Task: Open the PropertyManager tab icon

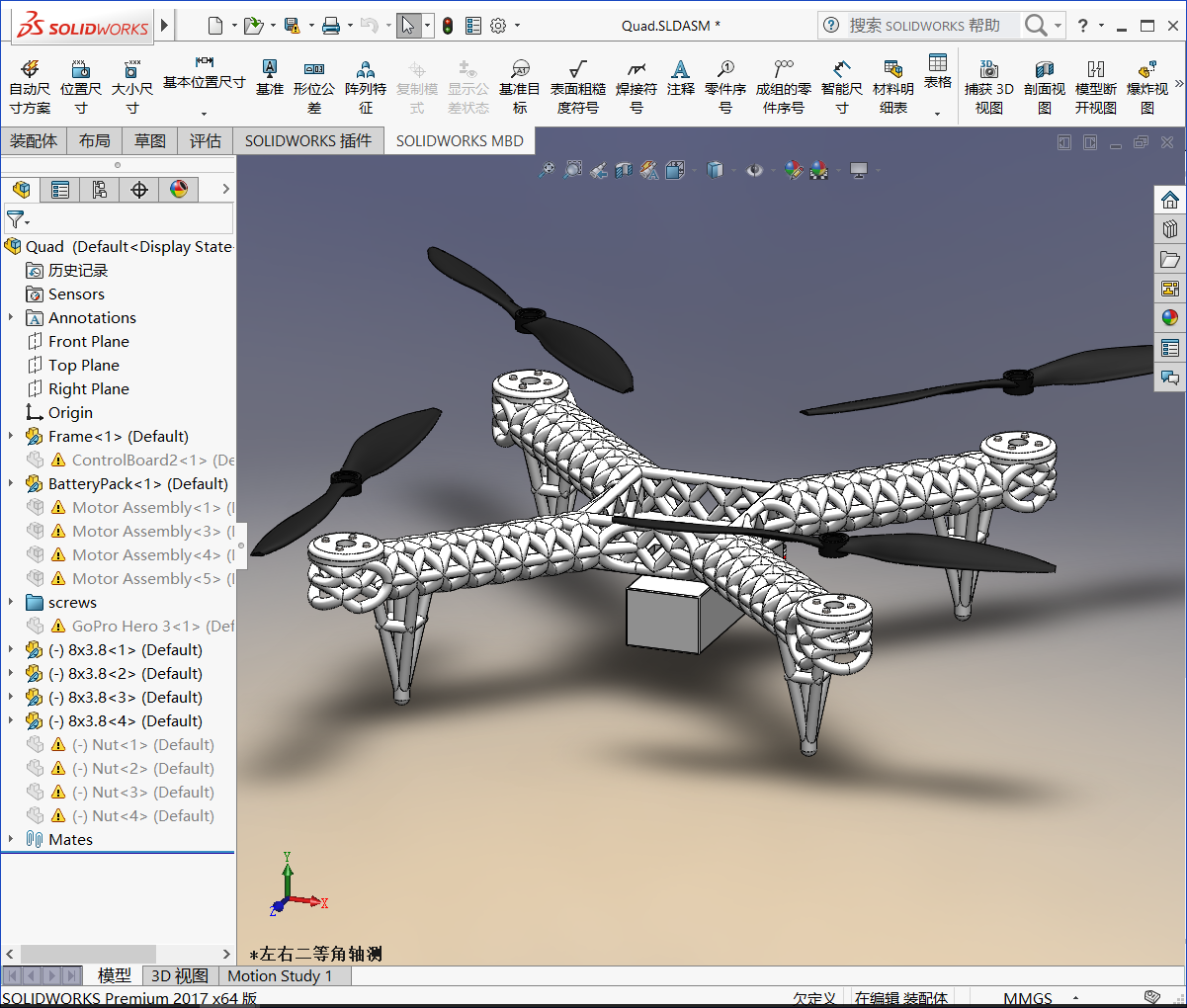Action: pos(60,189)
